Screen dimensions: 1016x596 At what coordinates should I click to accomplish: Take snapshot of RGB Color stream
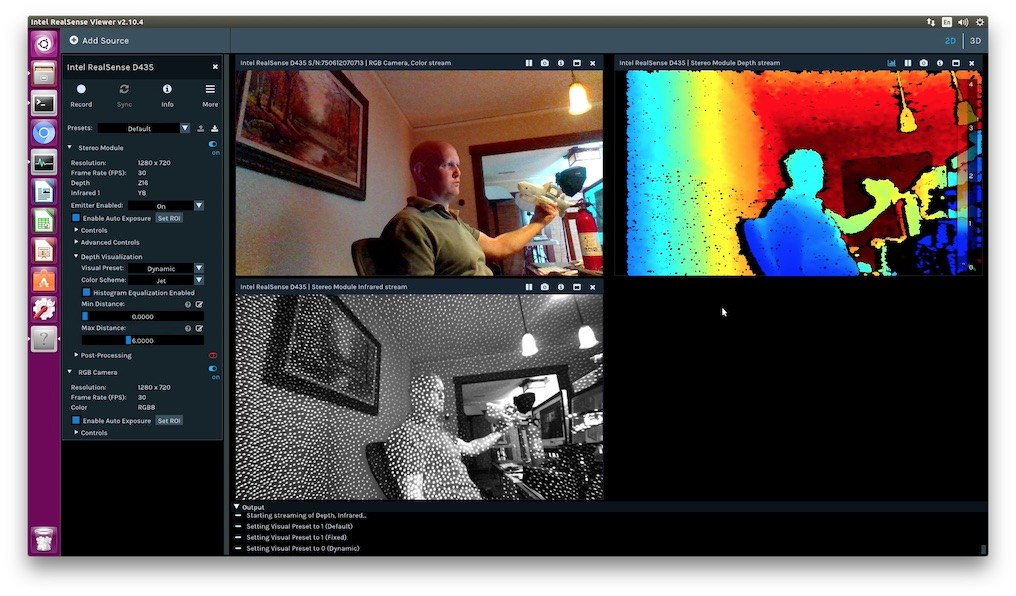point(545,63)
